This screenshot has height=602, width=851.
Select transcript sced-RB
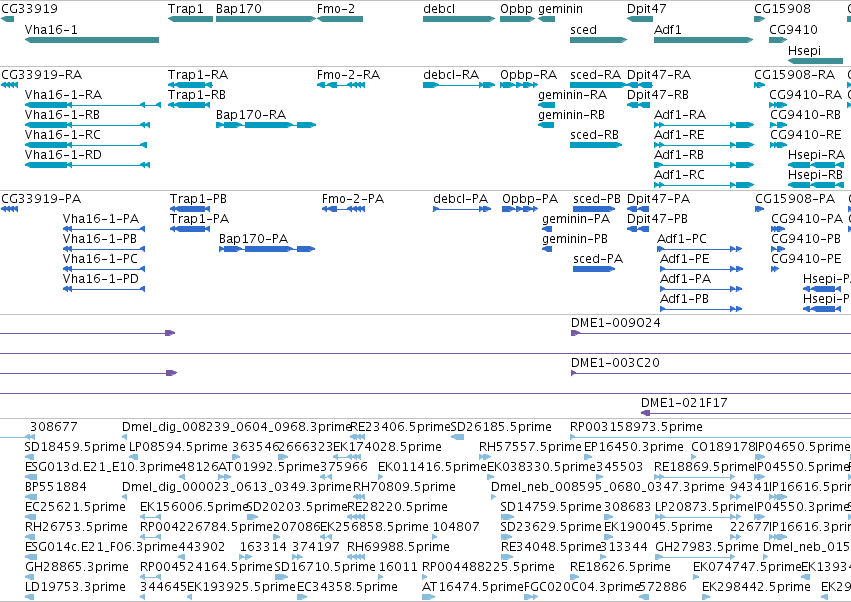click(596, 145)
